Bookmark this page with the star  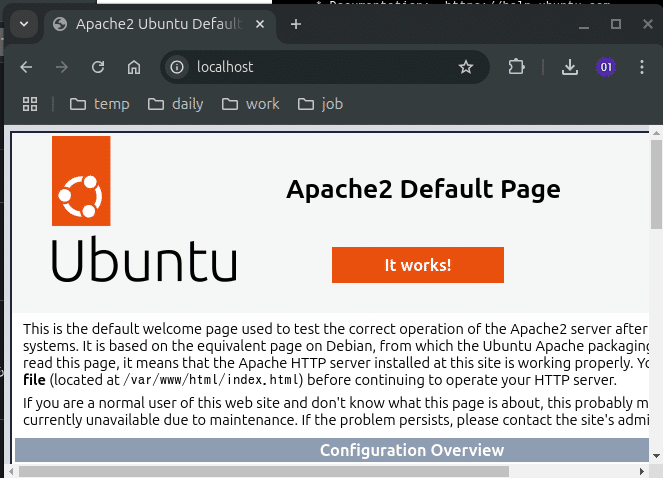[466, 67]
